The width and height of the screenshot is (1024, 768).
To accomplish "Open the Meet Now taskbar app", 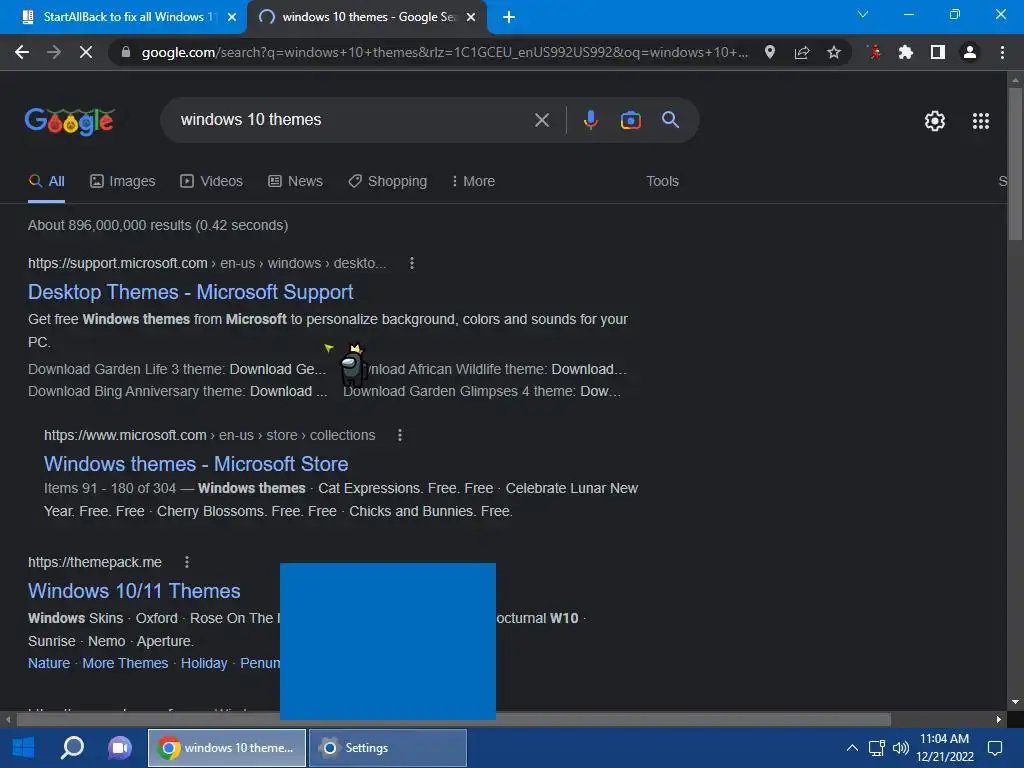I will [120, 748].
